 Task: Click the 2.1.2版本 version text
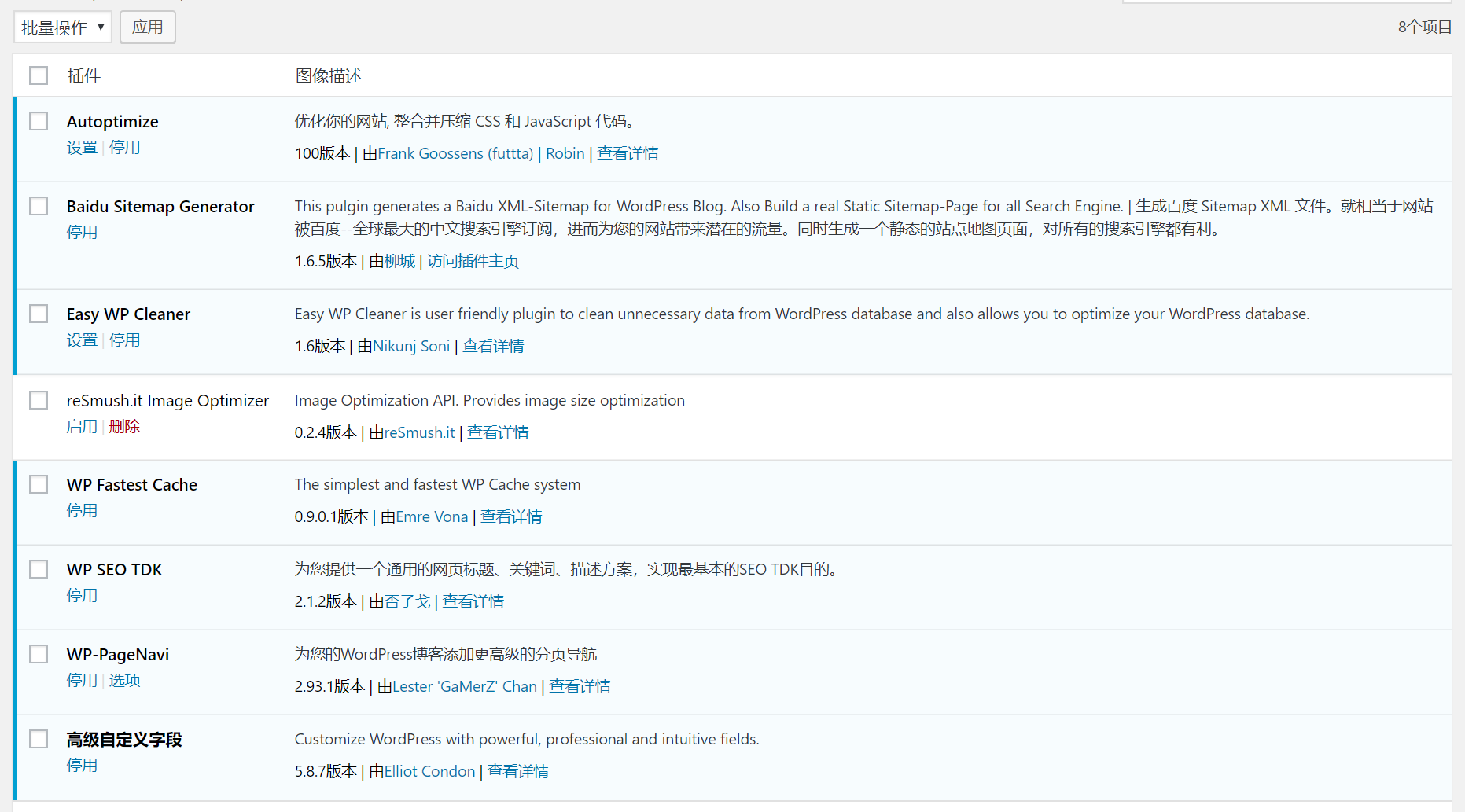click(326, 602)
